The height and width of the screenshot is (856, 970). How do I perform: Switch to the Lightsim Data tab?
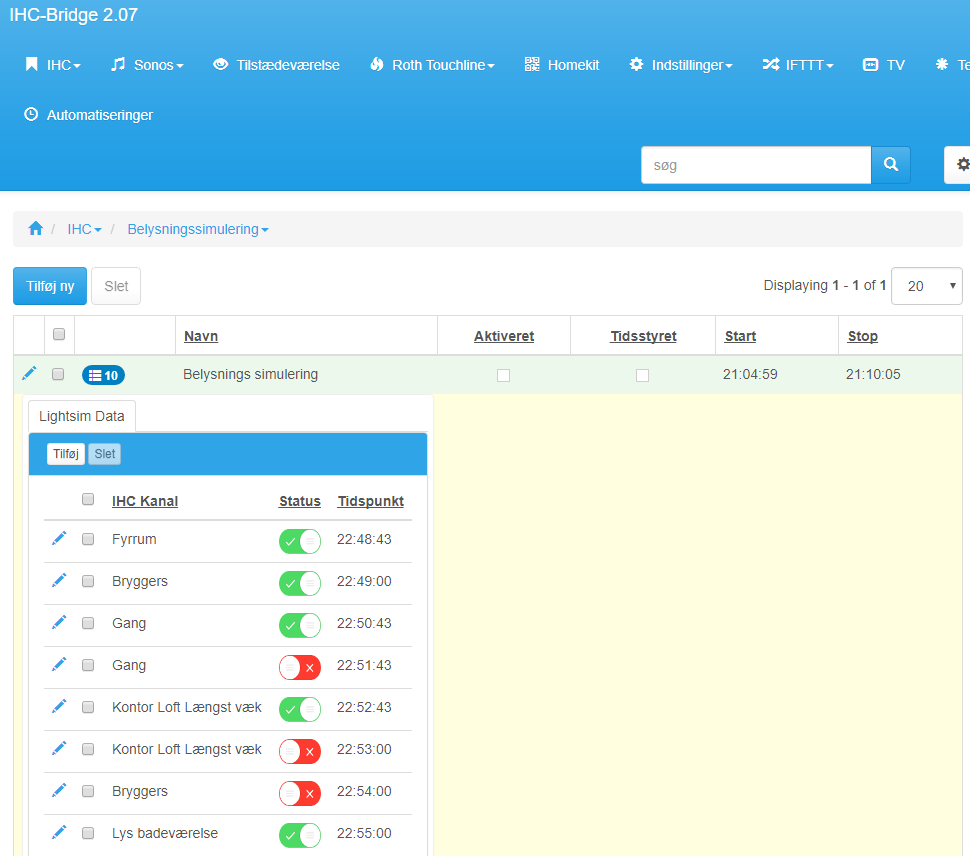click(x=82, y=416)
